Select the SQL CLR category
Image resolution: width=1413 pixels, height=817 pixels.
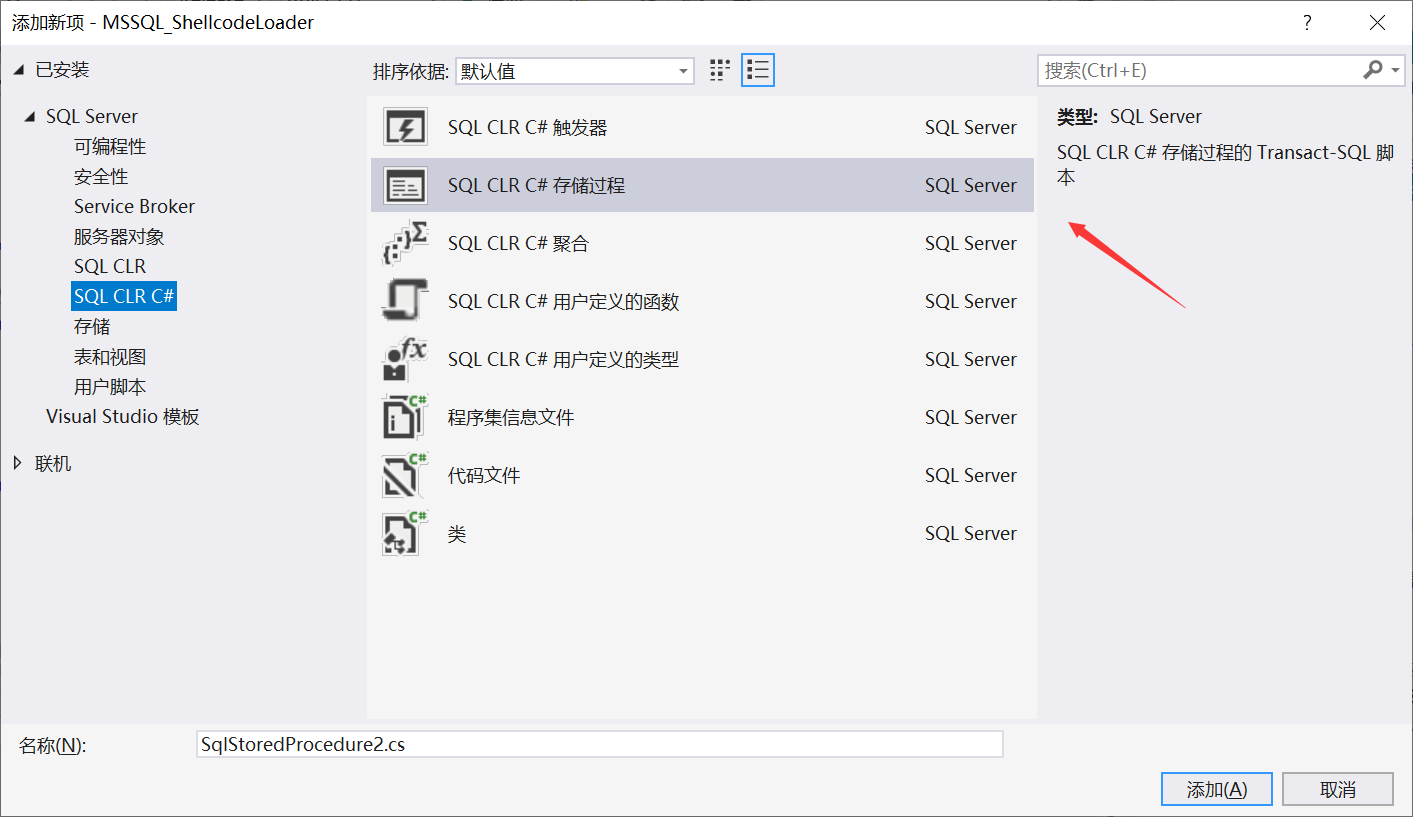110,267
